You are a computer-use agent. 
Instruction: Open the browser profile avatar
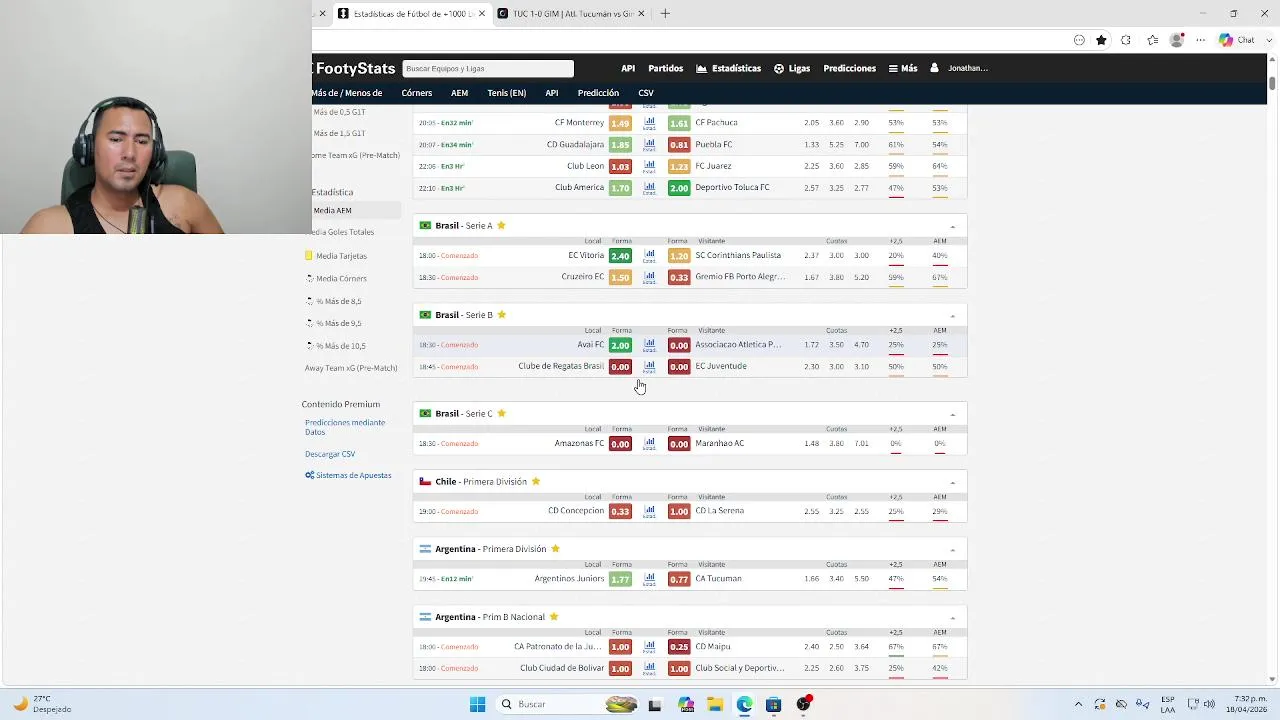[x=1177, y=40]
